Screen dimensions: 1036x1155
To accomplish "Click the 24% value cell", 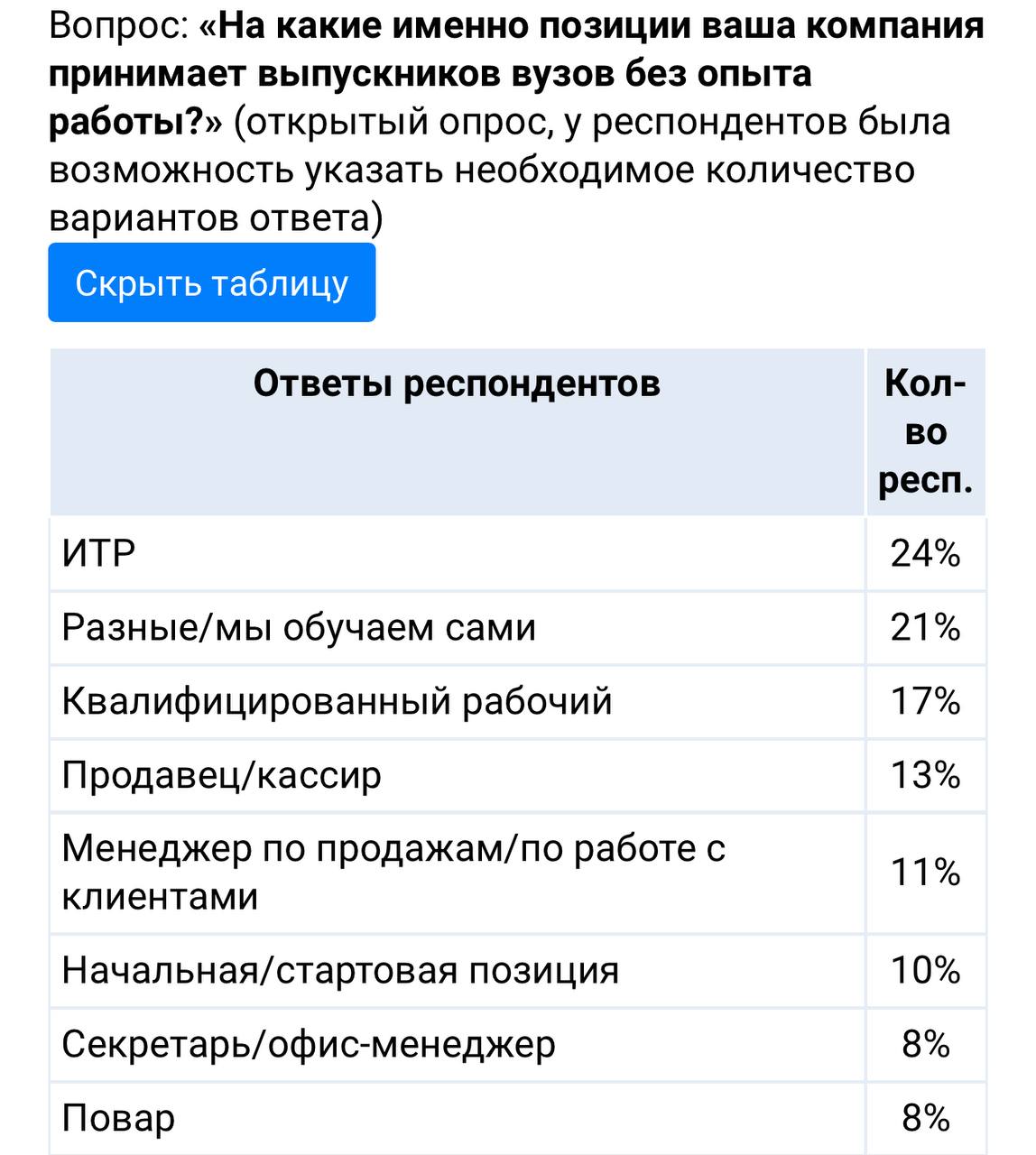I will 926,553.
